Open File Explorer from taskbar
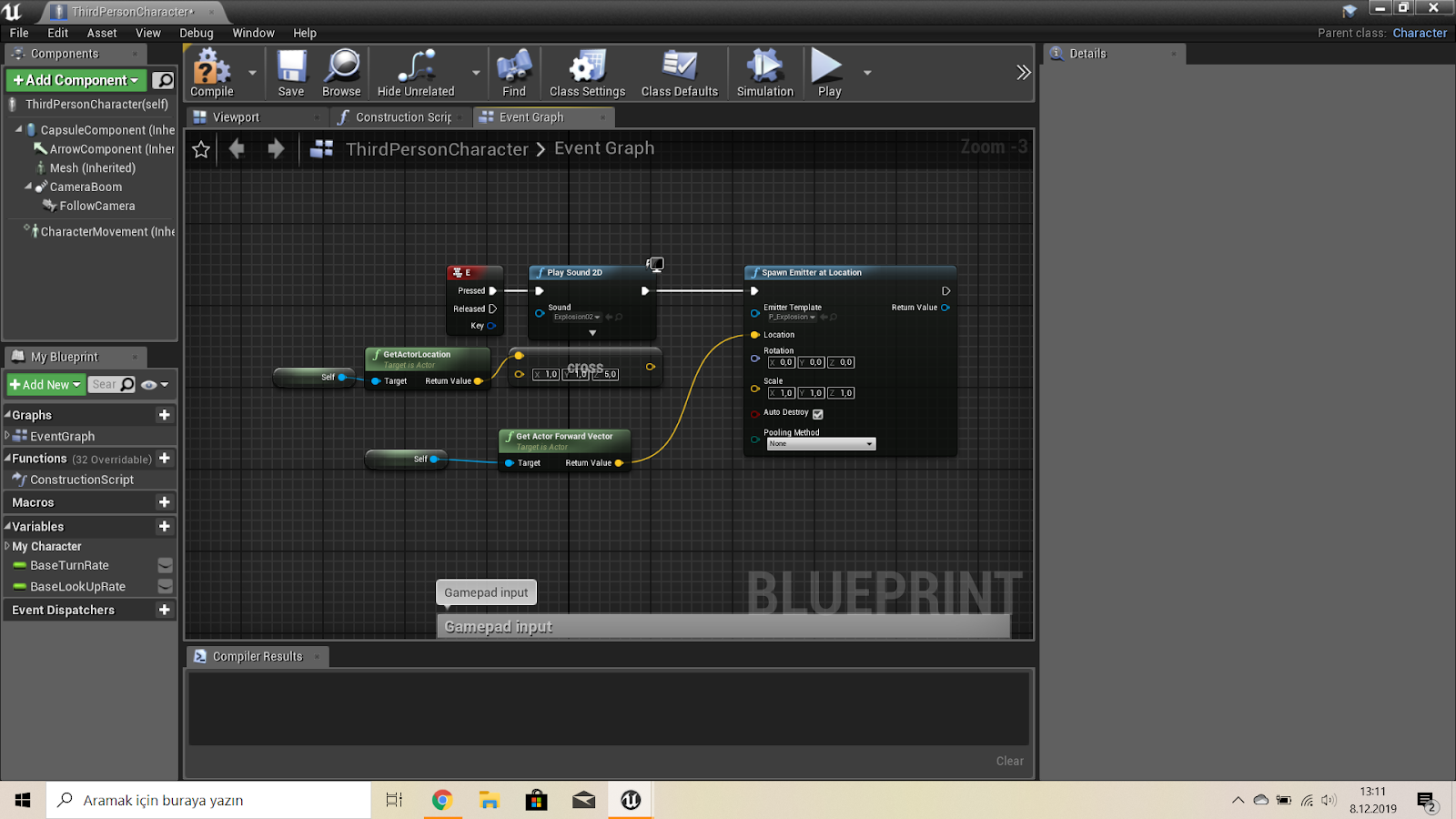The image size is (1456, 819). [490, 800]
